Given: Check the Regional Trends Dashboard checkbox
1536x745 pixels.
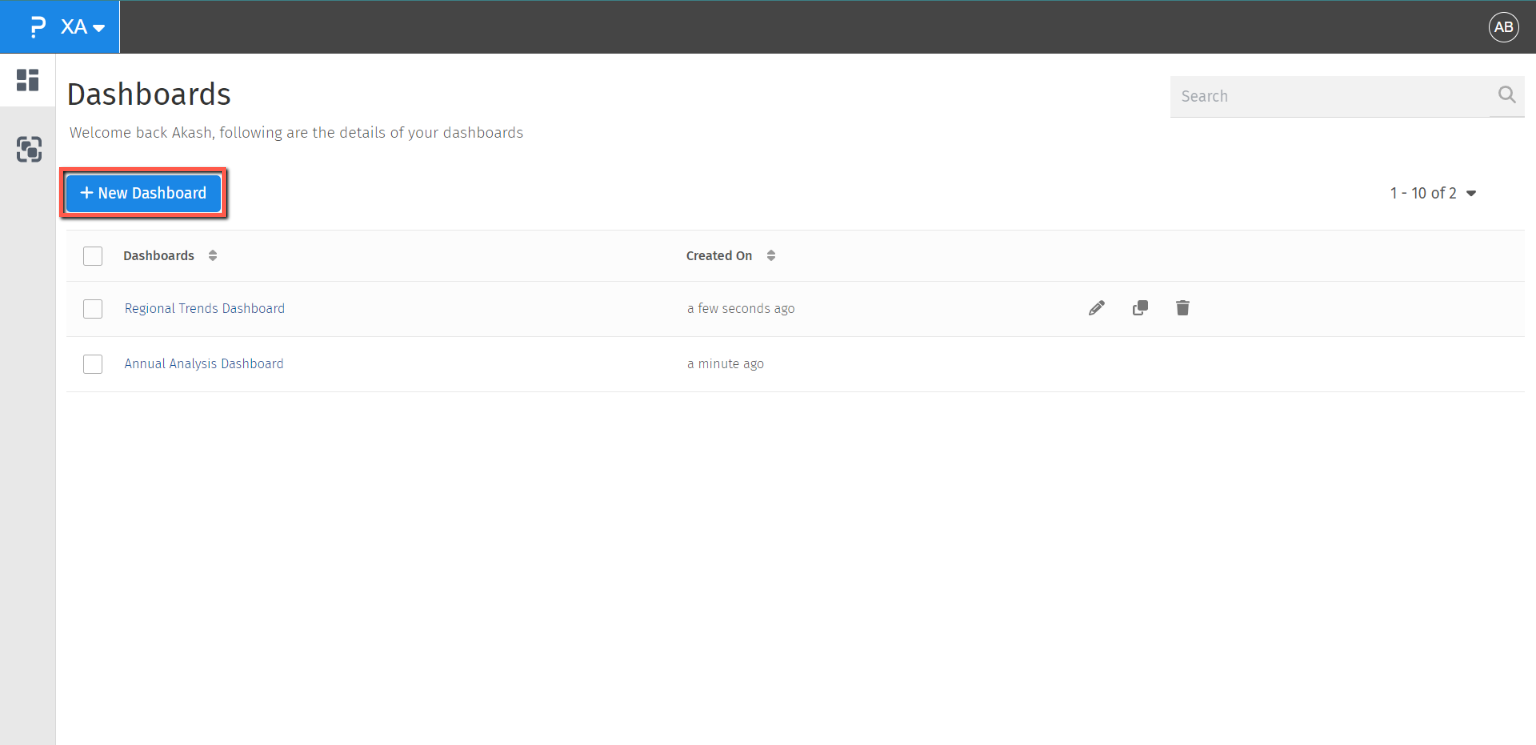Looking at the screenshot, I should tap(93, 309).
